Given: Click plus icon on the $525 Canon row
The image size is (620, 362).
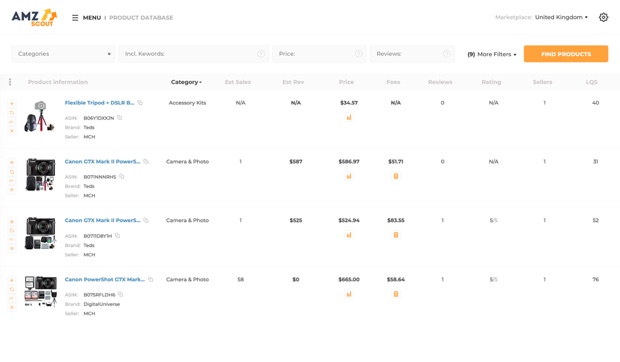Looking at the screenshot, I should 12,221.
